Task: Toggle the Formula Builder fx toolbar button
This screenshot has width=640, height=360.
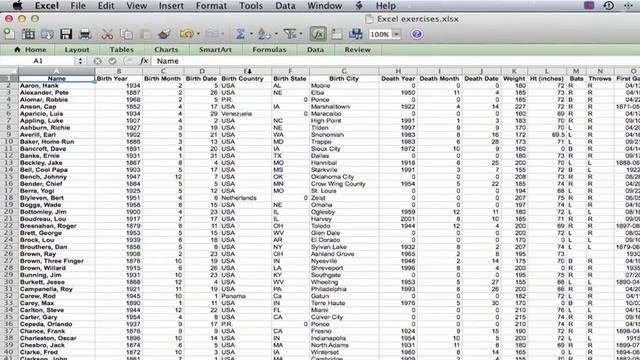Action: pos(318,34)
